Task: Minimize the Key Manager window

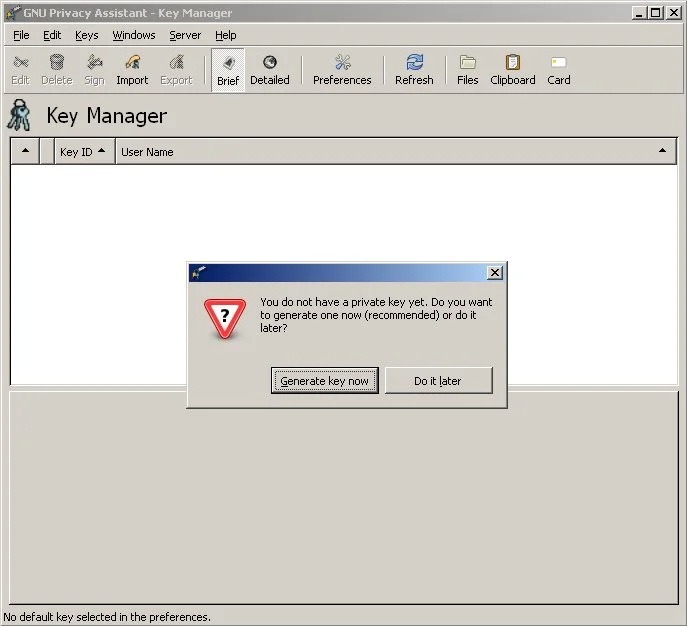Action: click(x=639, y=13)
